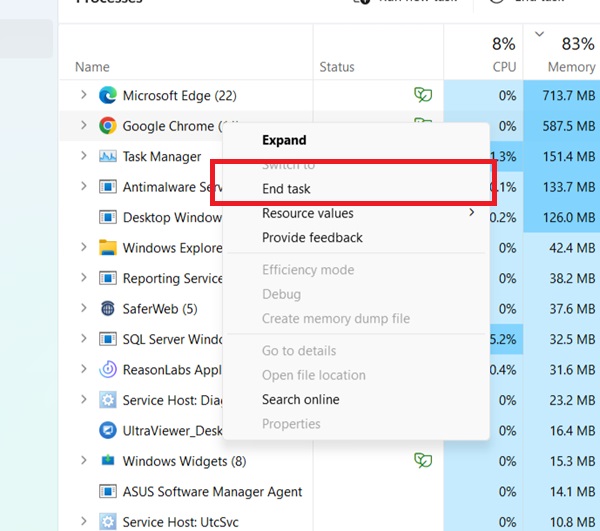Sort processes by the Name column
The image size is (600, 531).
tap(92, 67)
